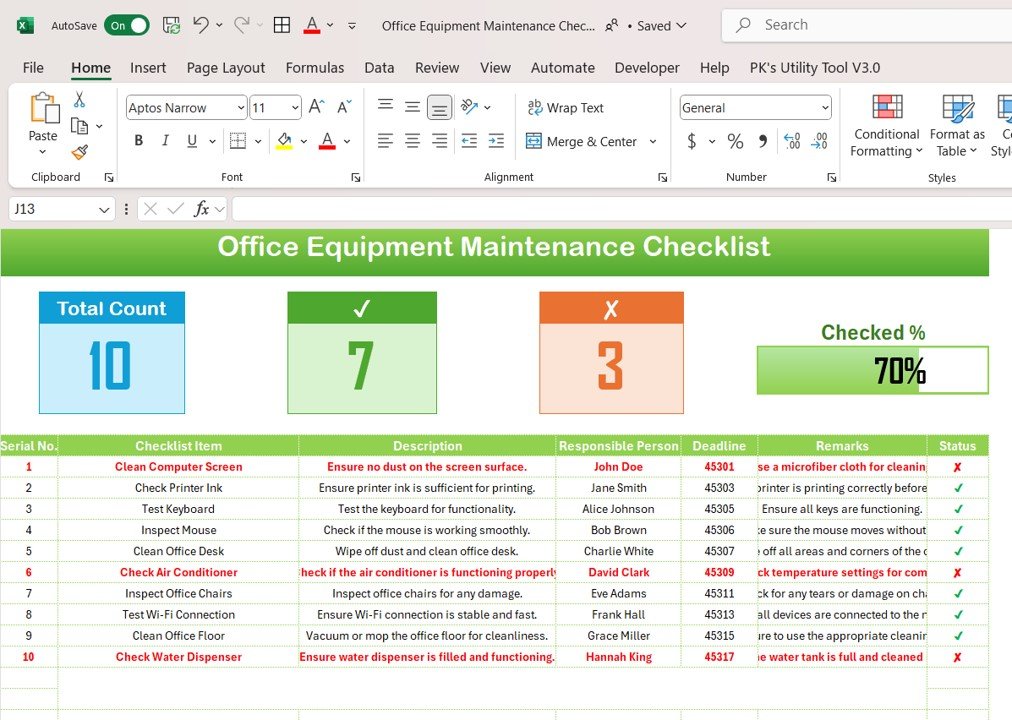Open the Saved status dropdown
This screenshot has height=720, width=1012.
tap(662, 26)
